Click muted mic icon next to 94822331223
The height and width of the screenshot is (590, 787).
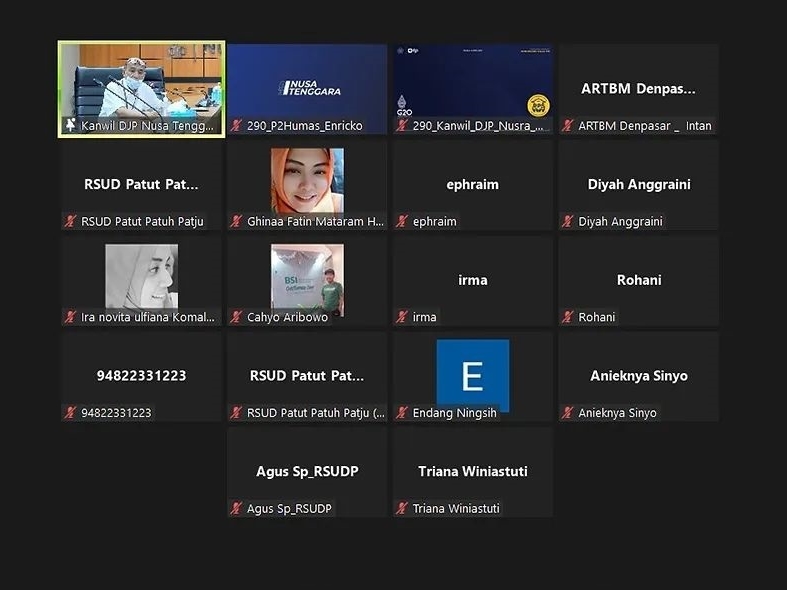(x=71, y=413)
